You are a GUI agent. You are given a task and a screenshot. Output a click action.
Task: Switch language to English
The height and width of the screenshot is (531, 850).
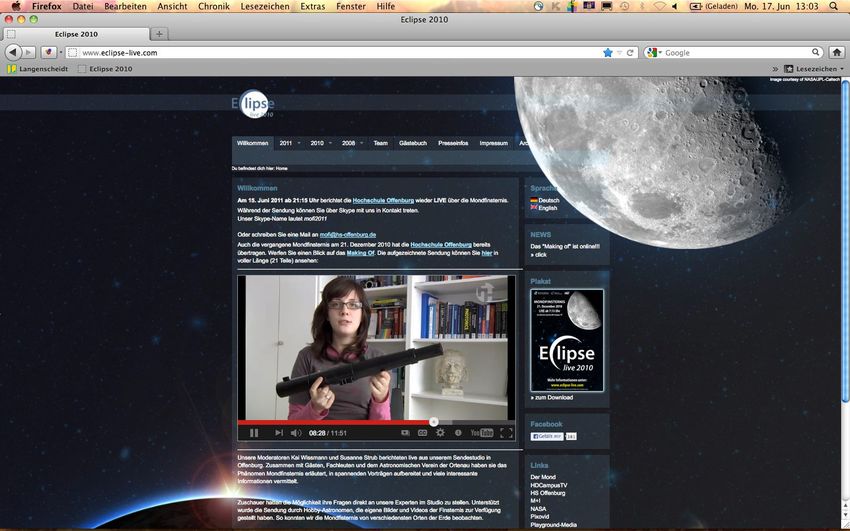coord(544,208)
